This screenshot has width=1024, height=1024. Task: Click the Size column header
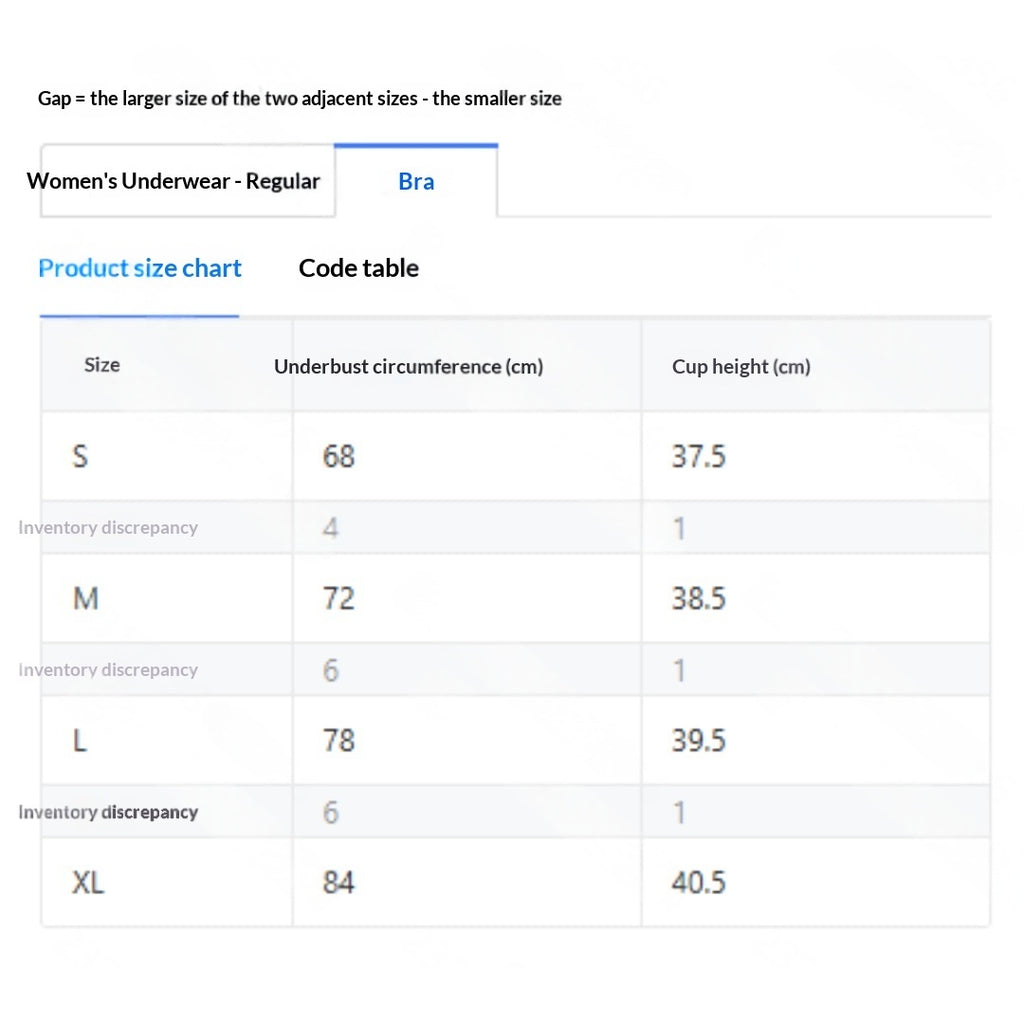[x=102, y=365]
